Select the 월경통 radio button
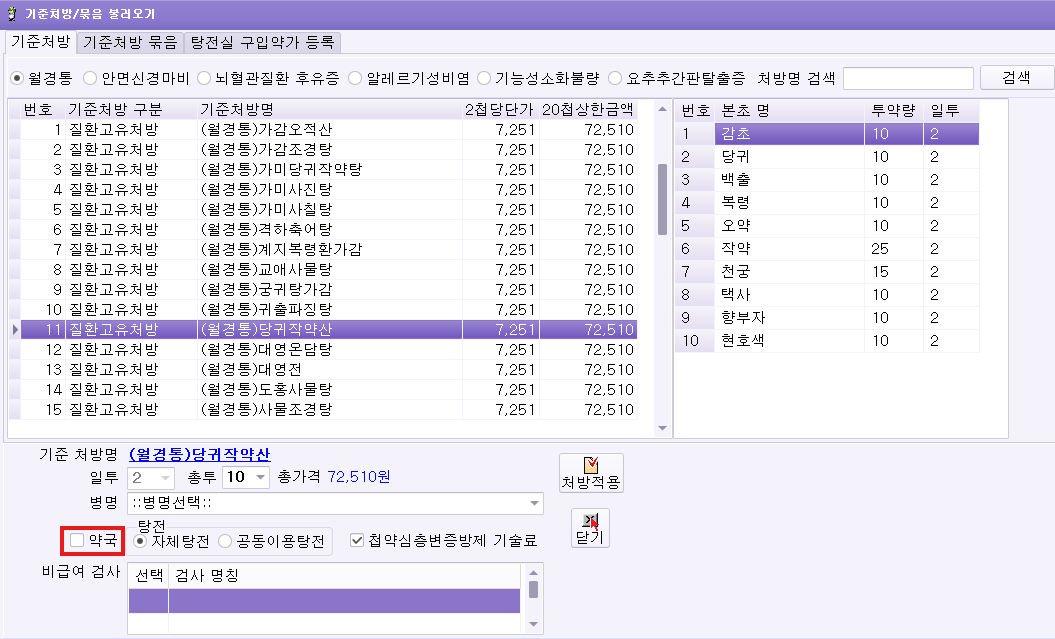1055x639 pixels. (x=17, y=79)
